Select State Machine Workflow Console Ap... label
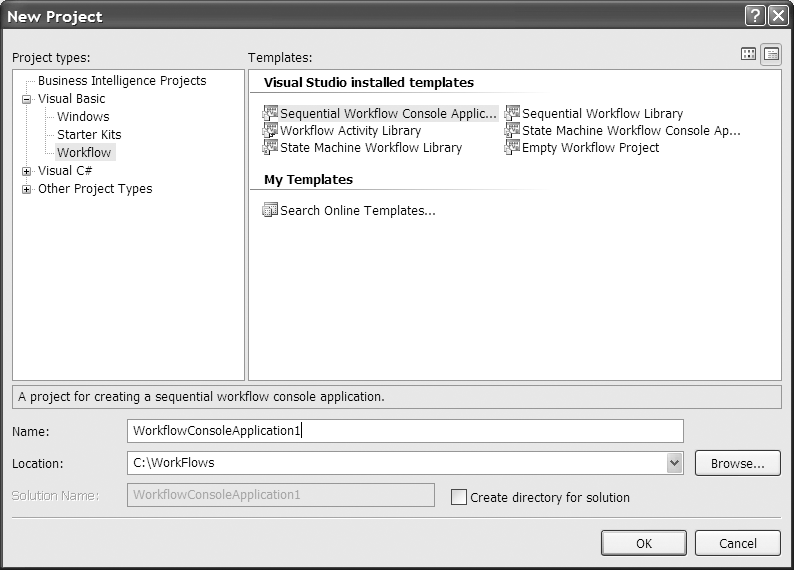 click(x=631, y=131)
